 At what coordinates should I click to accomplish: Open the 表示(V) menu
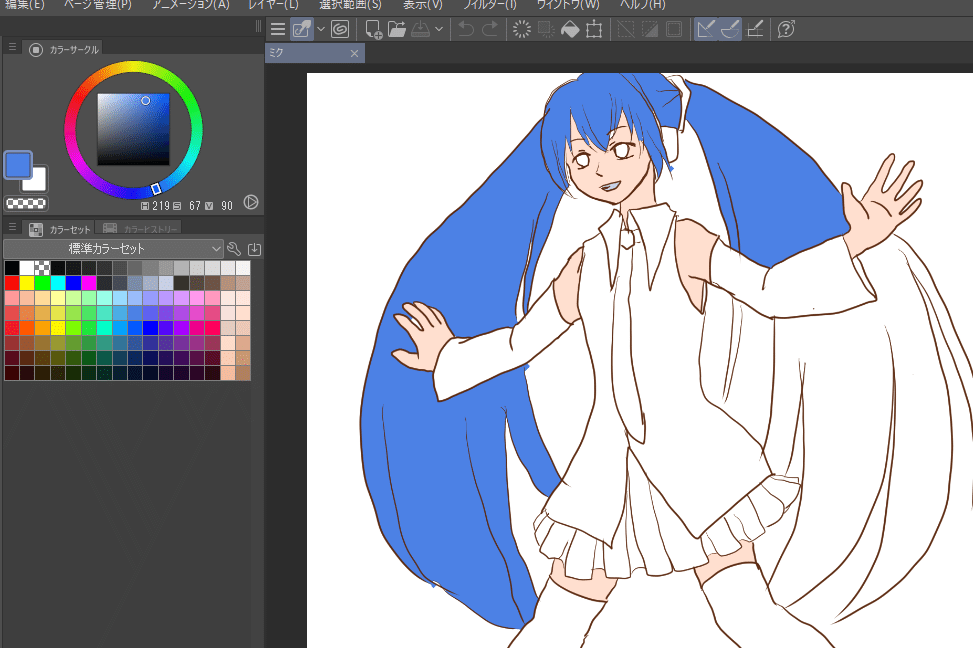click(x=423, y=5)
